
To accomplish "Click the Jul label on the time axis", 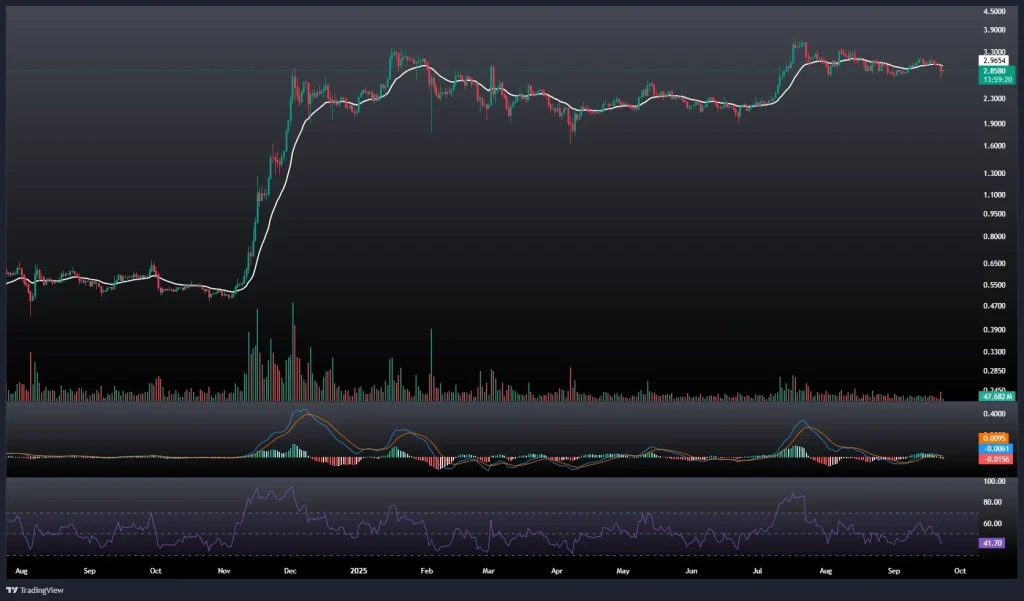I will click(757, 570).
